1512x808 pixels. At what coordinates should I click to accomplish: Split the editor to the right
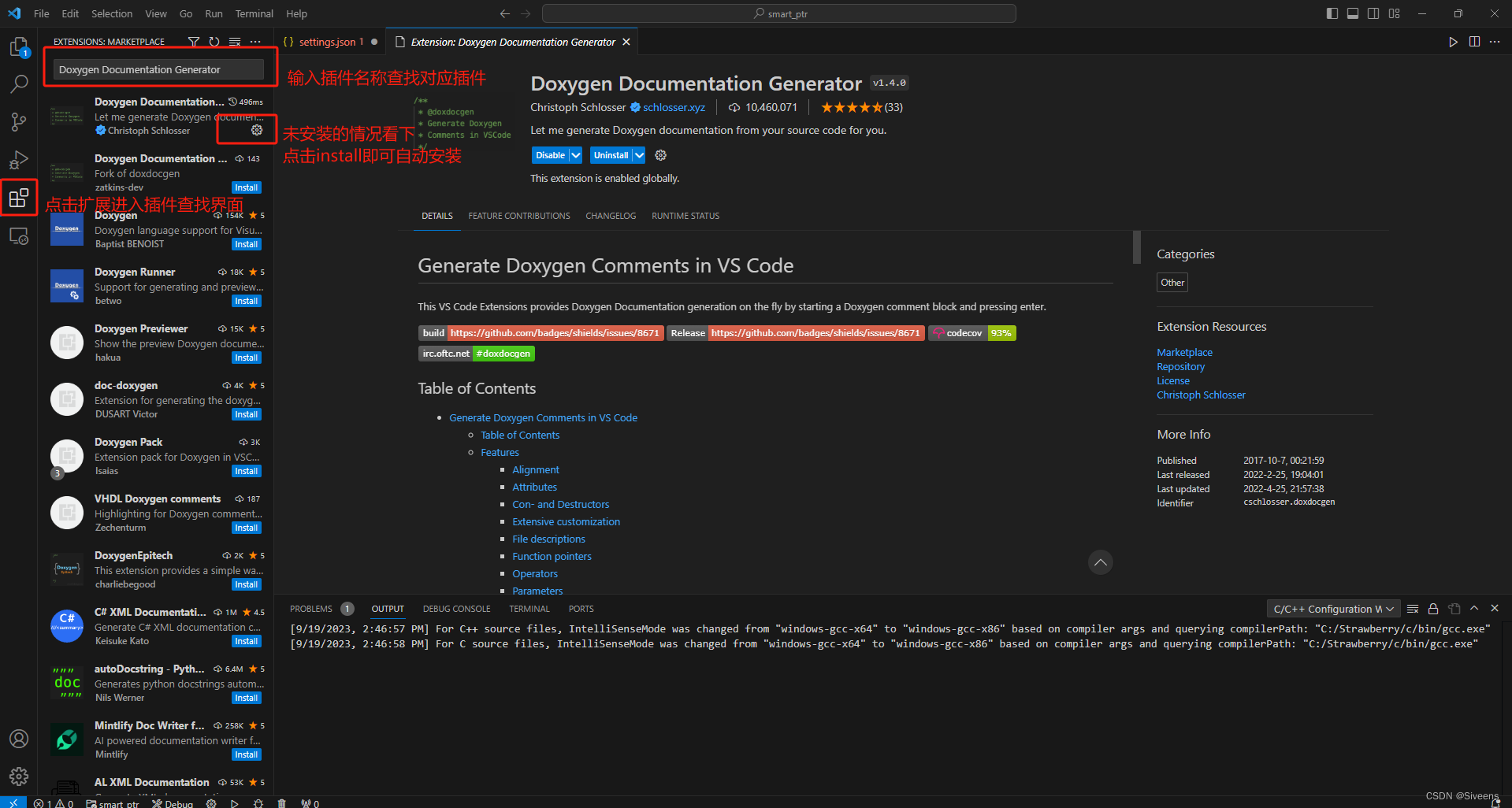tap(1474, 42)
